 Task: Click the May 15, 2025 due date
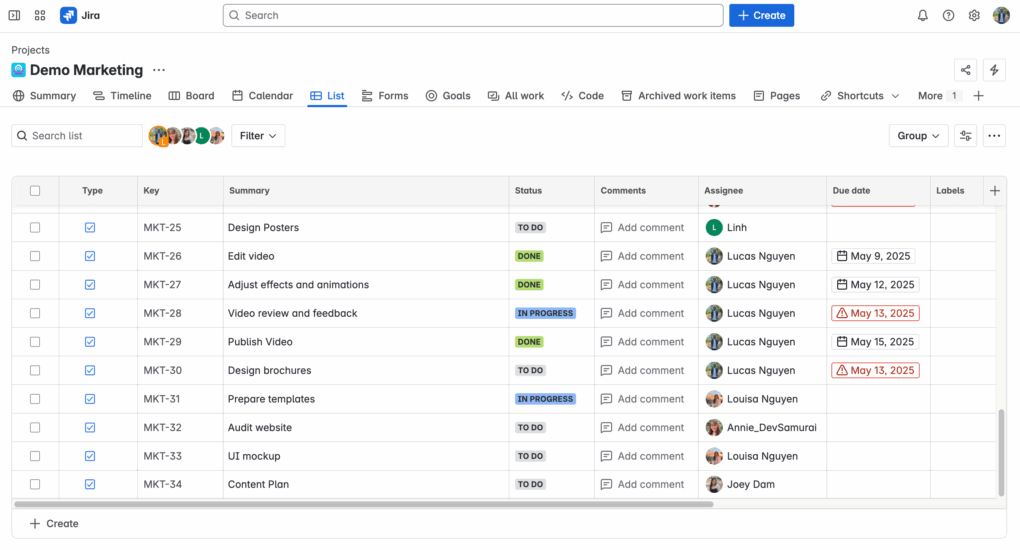(x=874, y=342)
